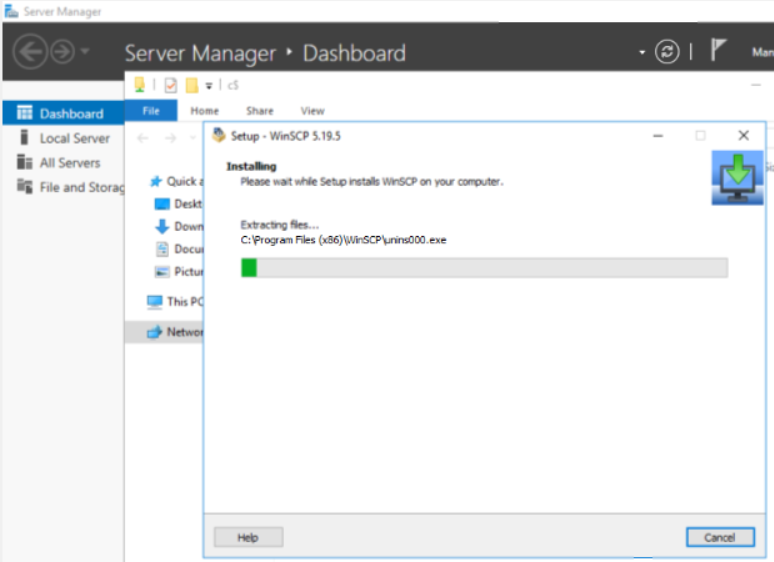Click New Folder quick access toolbar icon

(192, 85)
